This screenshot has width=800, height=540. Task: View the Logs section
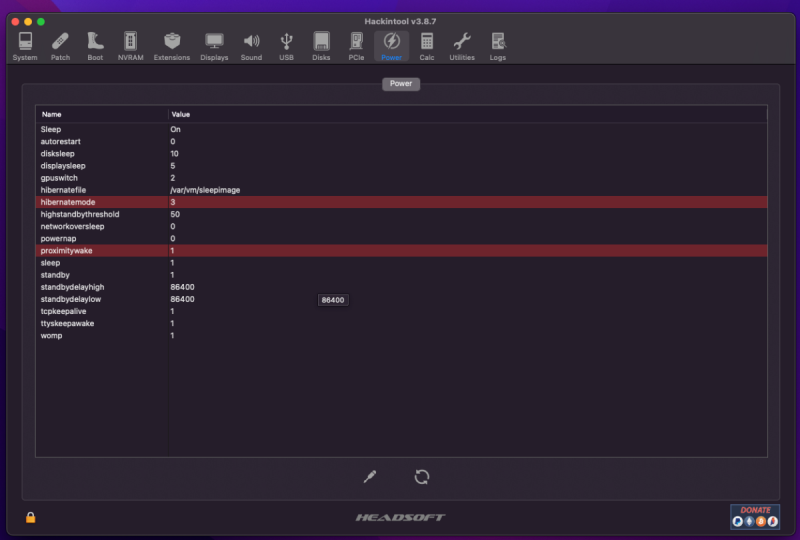pyautogui.click(x=497, y=46)
